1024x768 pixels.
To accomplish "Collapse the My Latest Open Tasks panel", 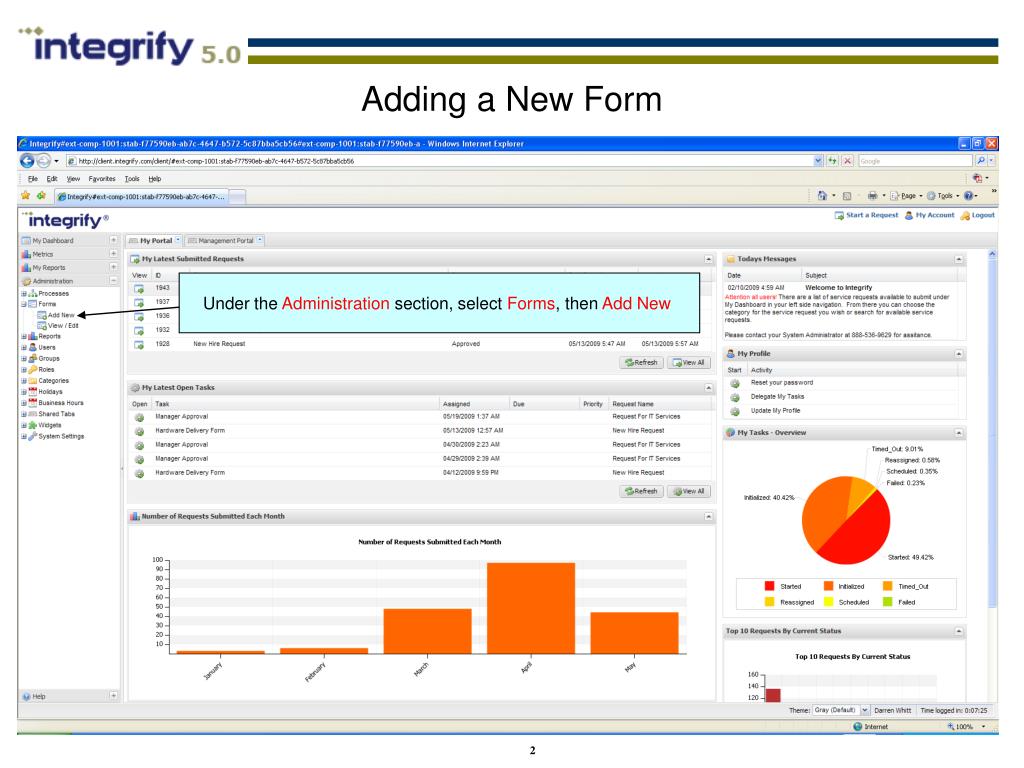I will tap(709, 388).
